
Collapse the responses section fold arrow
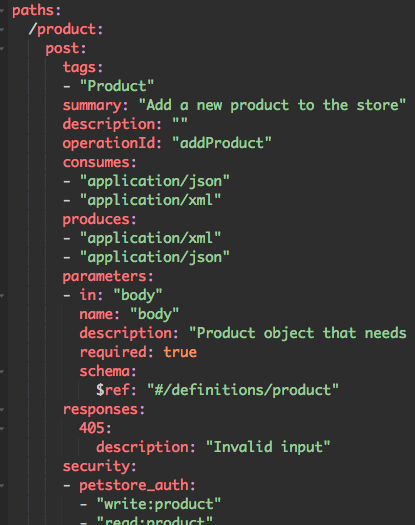pyautogui.click(x=2, y=409)
